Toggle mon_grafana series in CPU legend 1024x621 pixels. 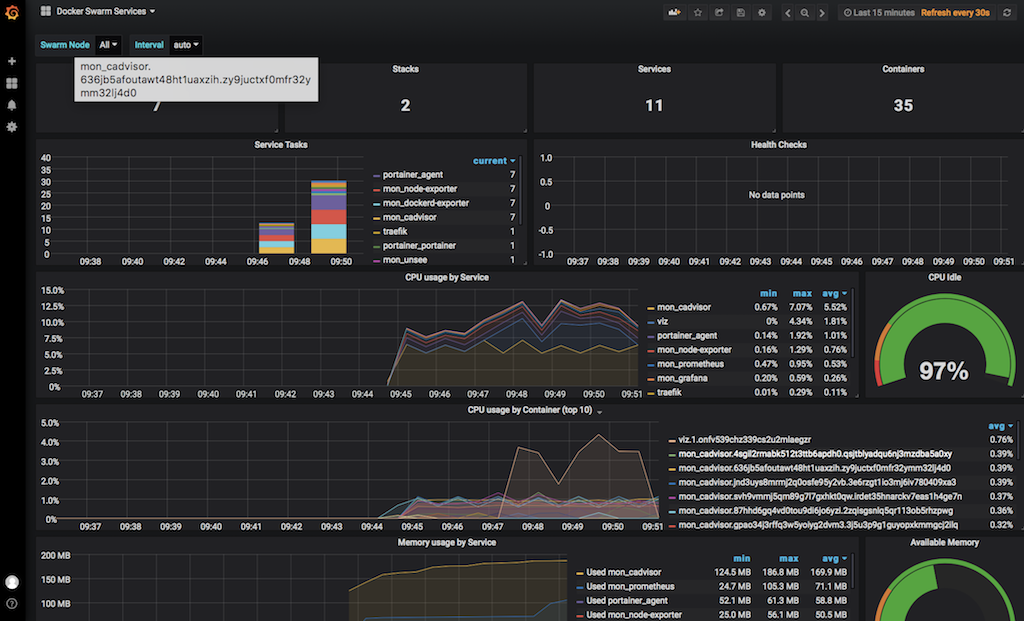[x=682, y=379]
